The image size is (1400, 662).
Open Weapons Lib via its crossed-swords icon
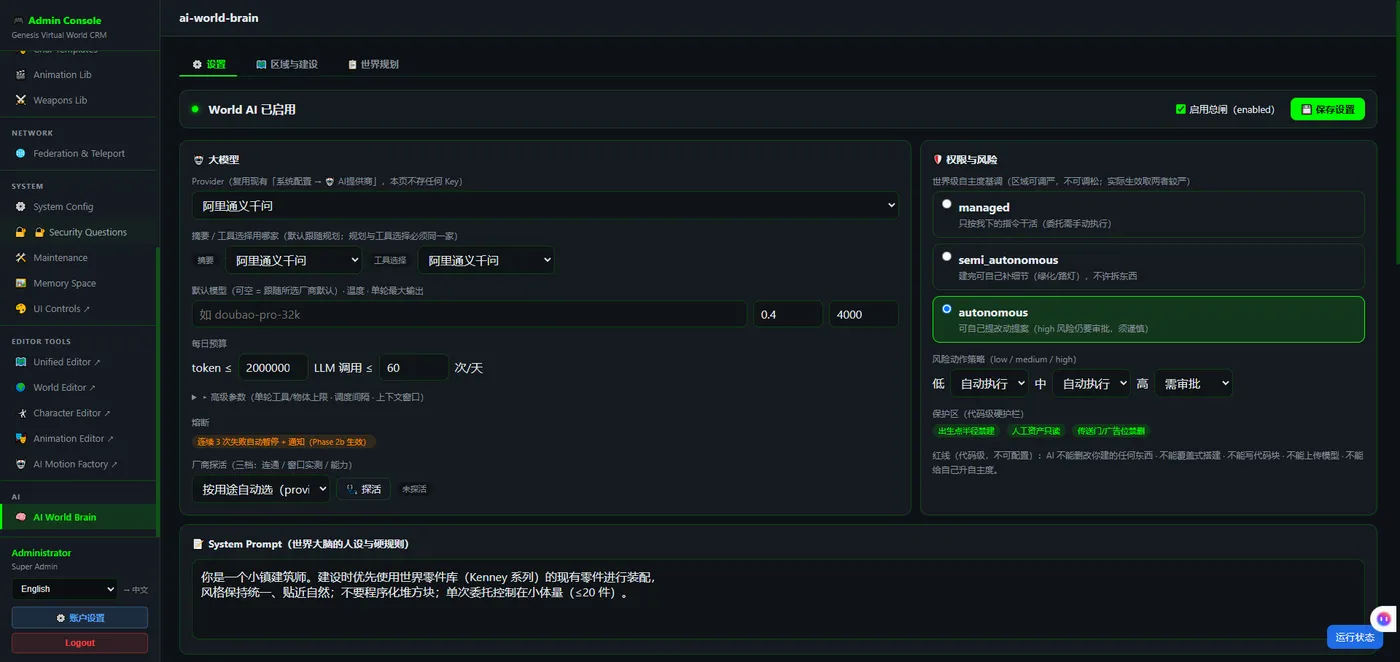(22, 100)
